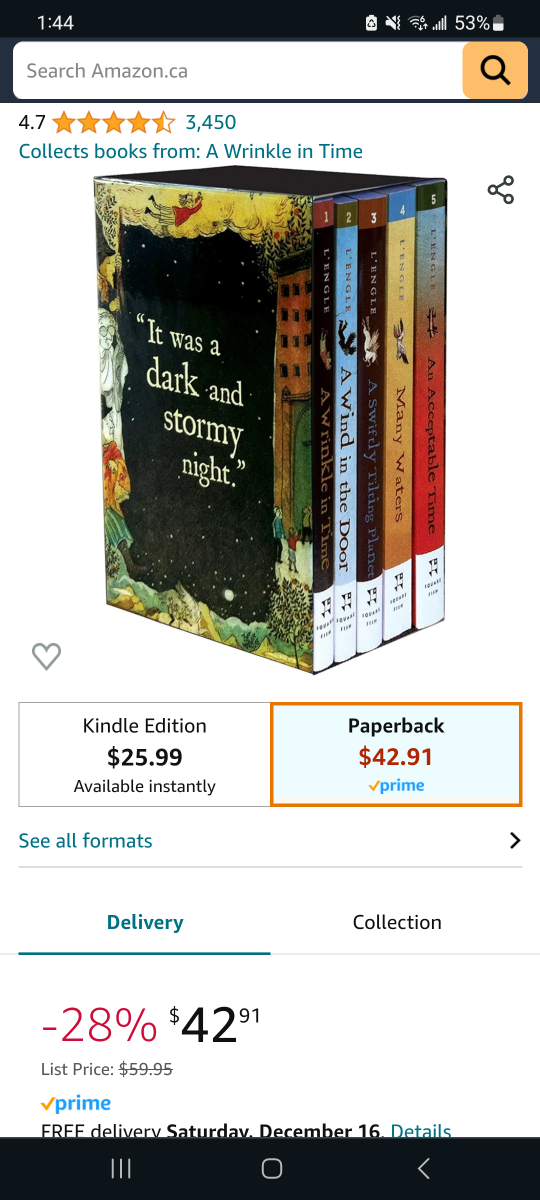Open the delivery Details link
Screen dimensions: 540x1200
(421, 1130)
